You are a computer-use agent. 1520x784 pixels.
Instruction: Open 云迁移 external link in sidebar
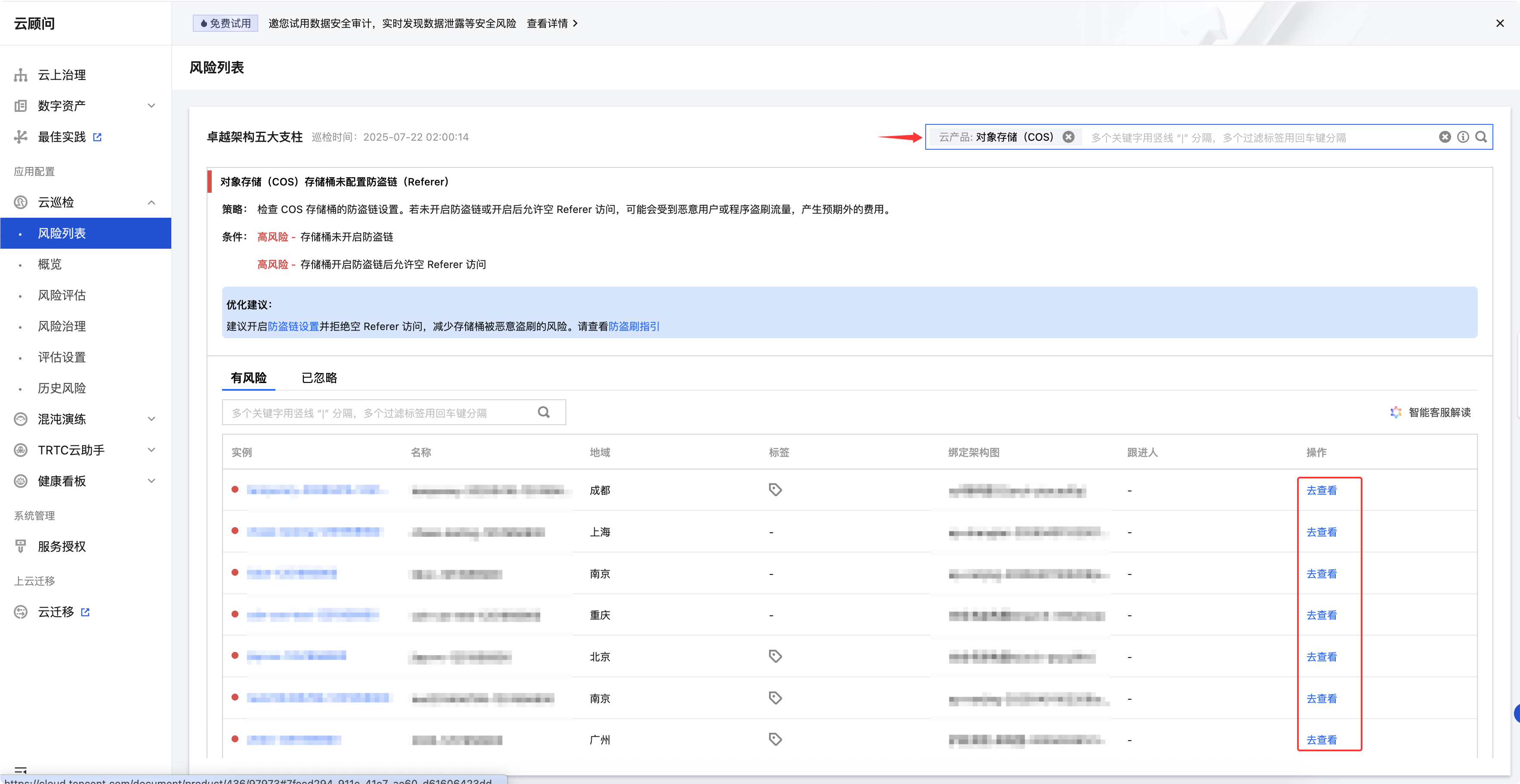click(56, 612)
